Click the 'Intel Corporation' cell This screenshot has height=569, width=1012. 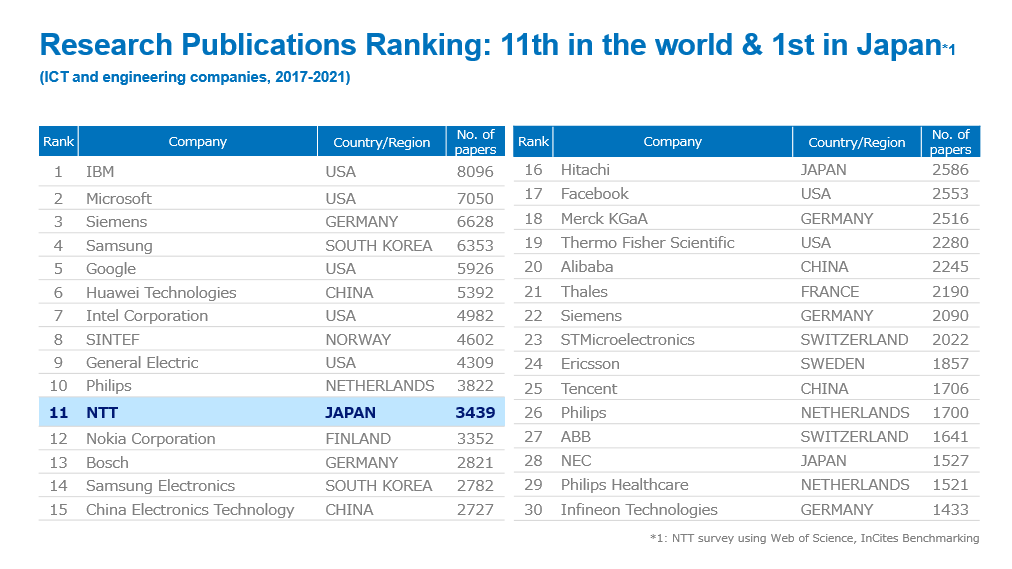[x=147, y=316]
